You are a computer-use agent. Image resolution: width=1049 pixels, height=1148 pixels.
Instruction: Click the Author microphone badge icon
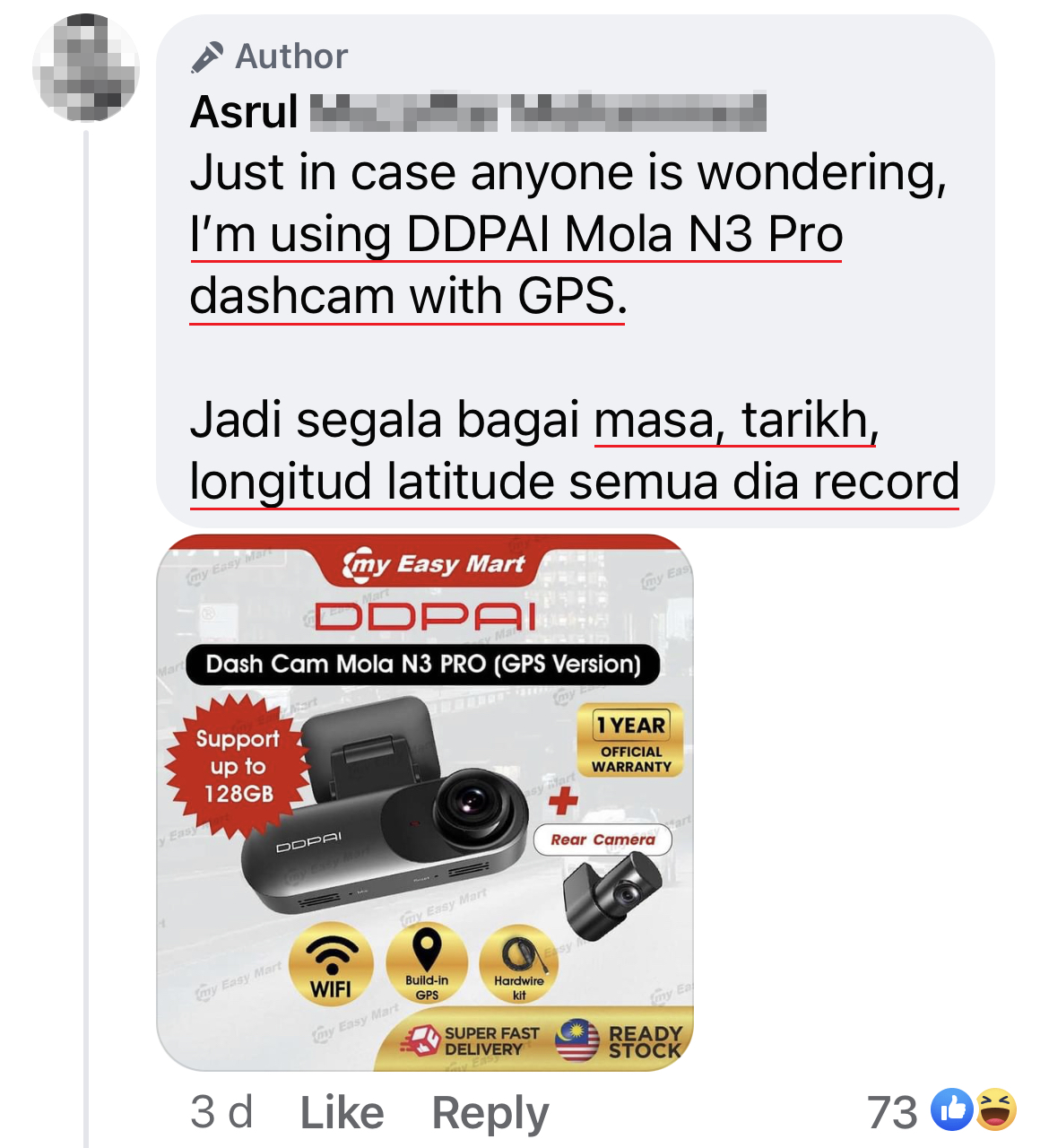coord(207,57)
